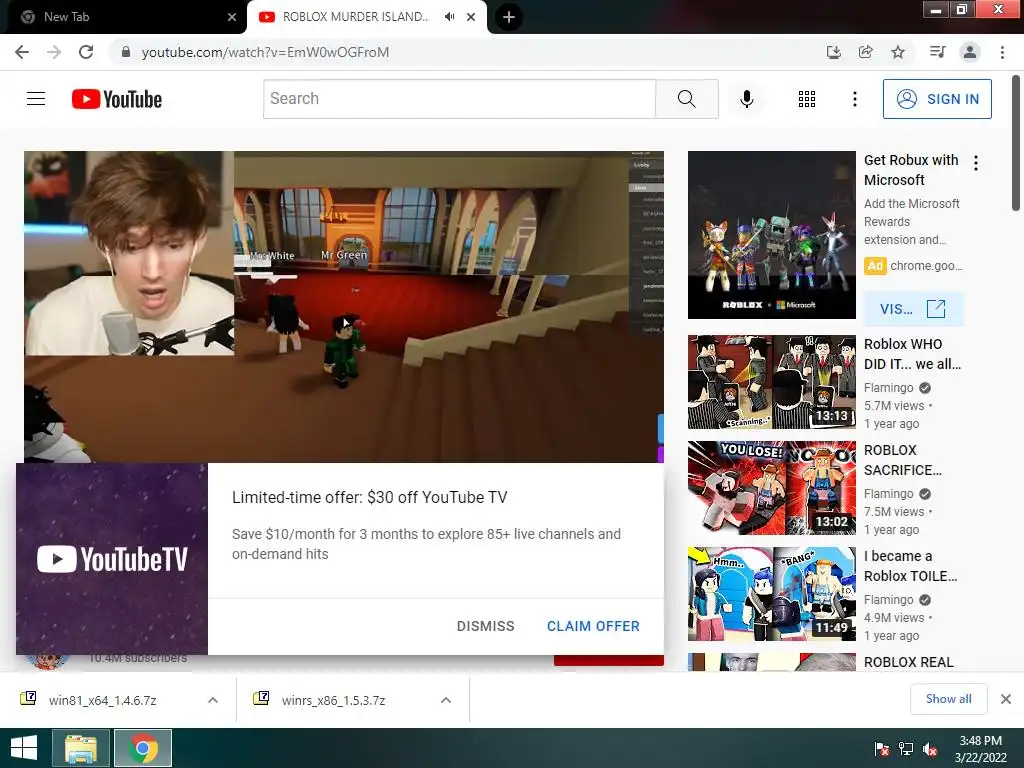Click the VIS... button on the ad
The height and width of the screenshot is (768, 1024).
pos(913,309)
